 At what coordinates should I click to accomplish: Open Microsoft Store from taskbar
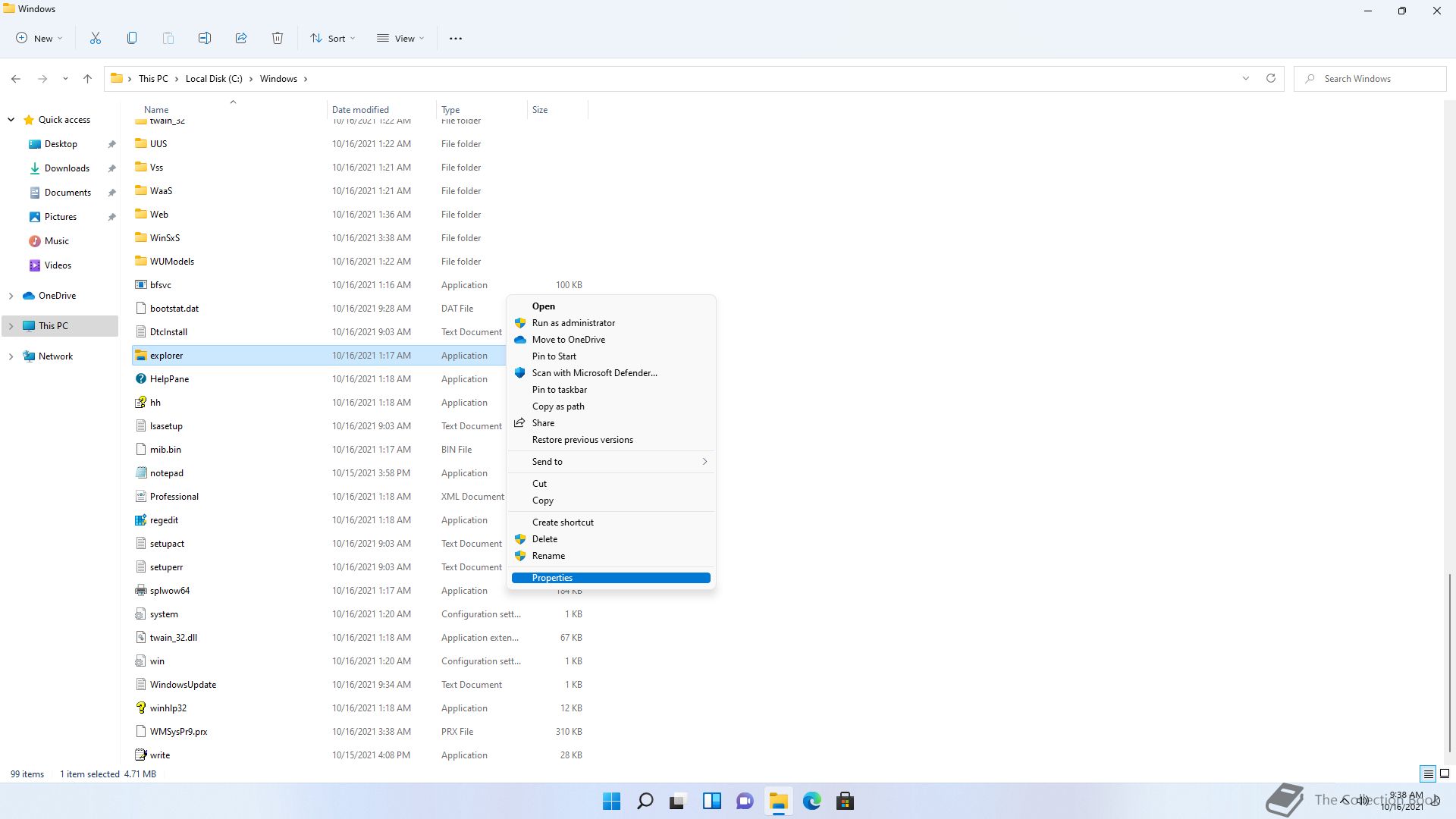pos(846,801)
